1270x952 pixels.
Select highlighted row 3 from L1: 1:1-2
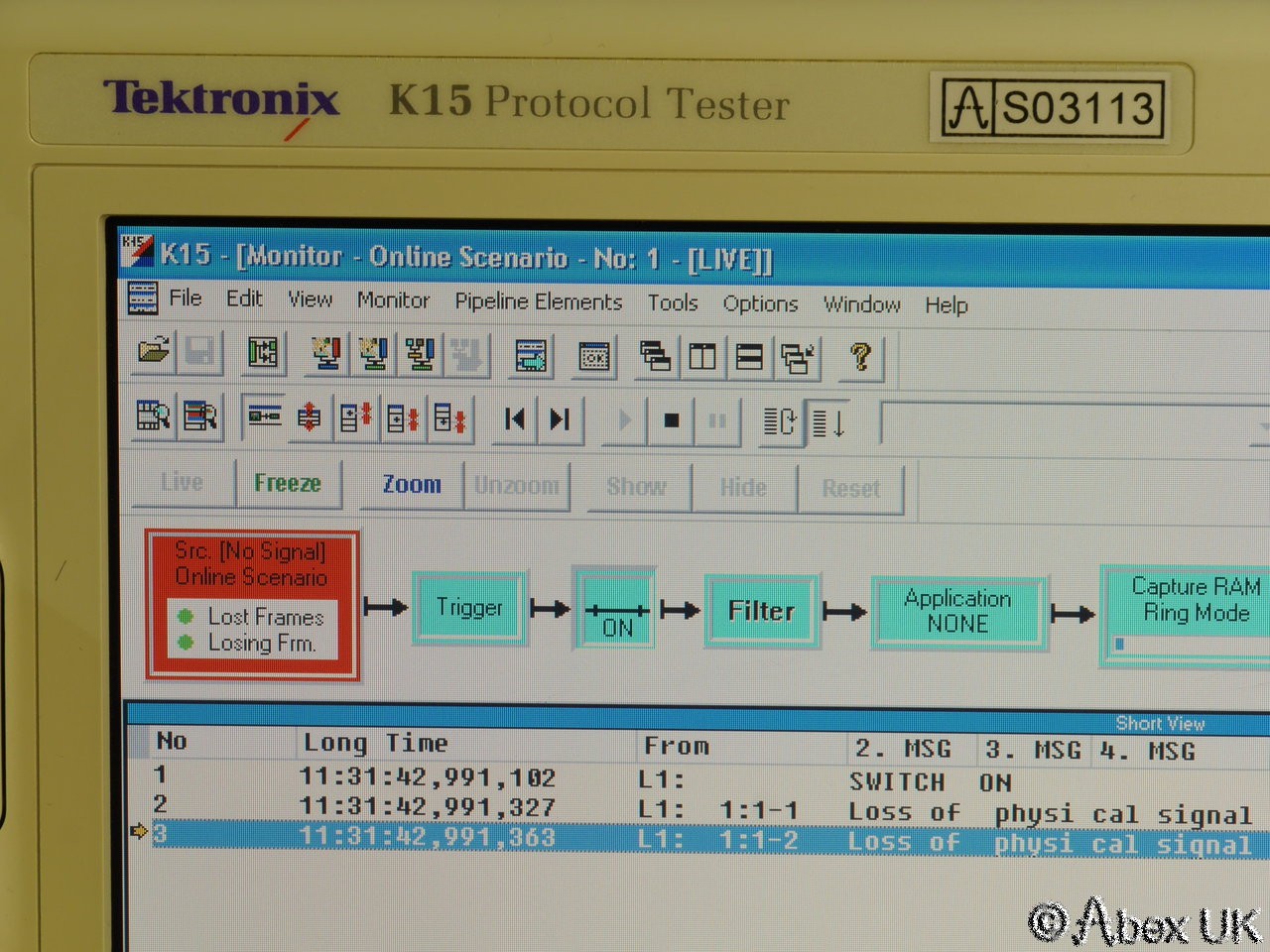point(698,840)
